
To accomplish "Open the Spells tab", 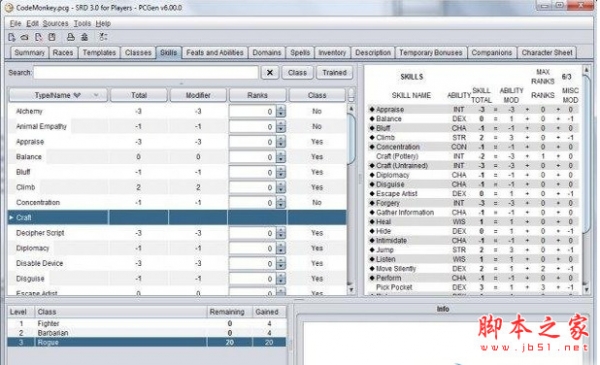I will pyautogui.click(x=300, y=53).
